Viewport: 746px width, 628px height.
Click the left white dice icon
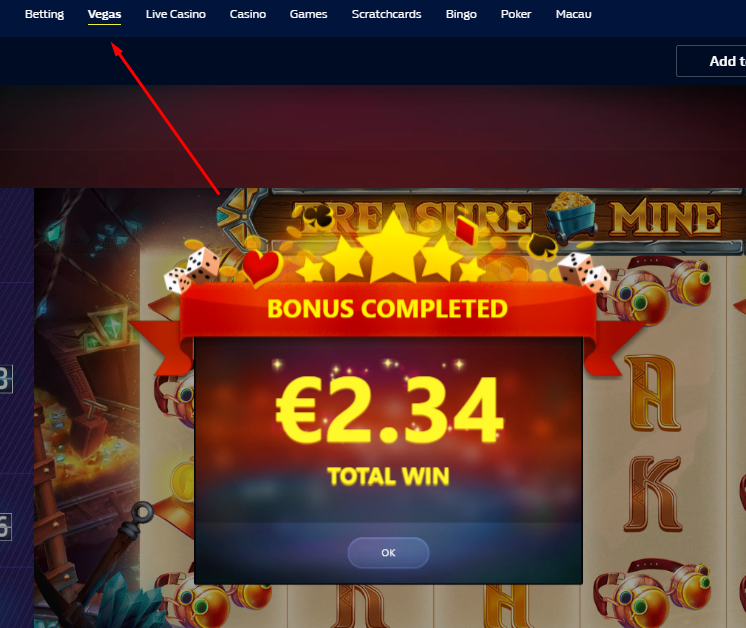(192, 269)
